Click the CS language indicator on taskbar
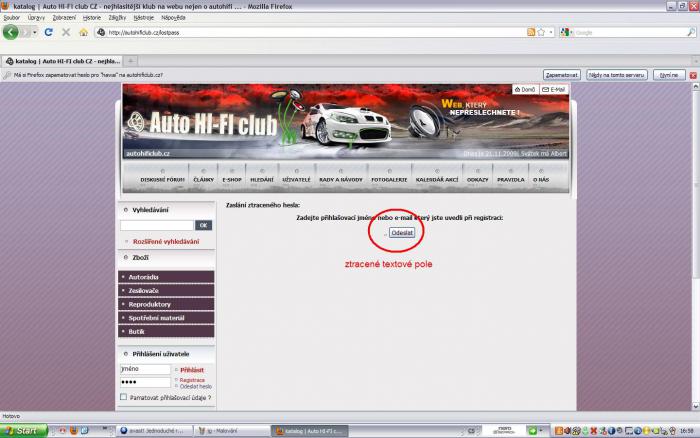 [471, 431]
